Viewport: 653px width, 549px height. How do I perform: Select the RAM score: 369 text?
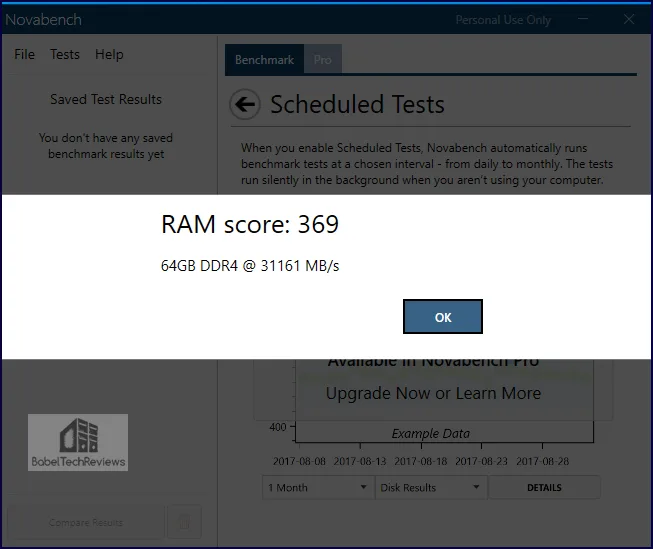tap(250, 224)
